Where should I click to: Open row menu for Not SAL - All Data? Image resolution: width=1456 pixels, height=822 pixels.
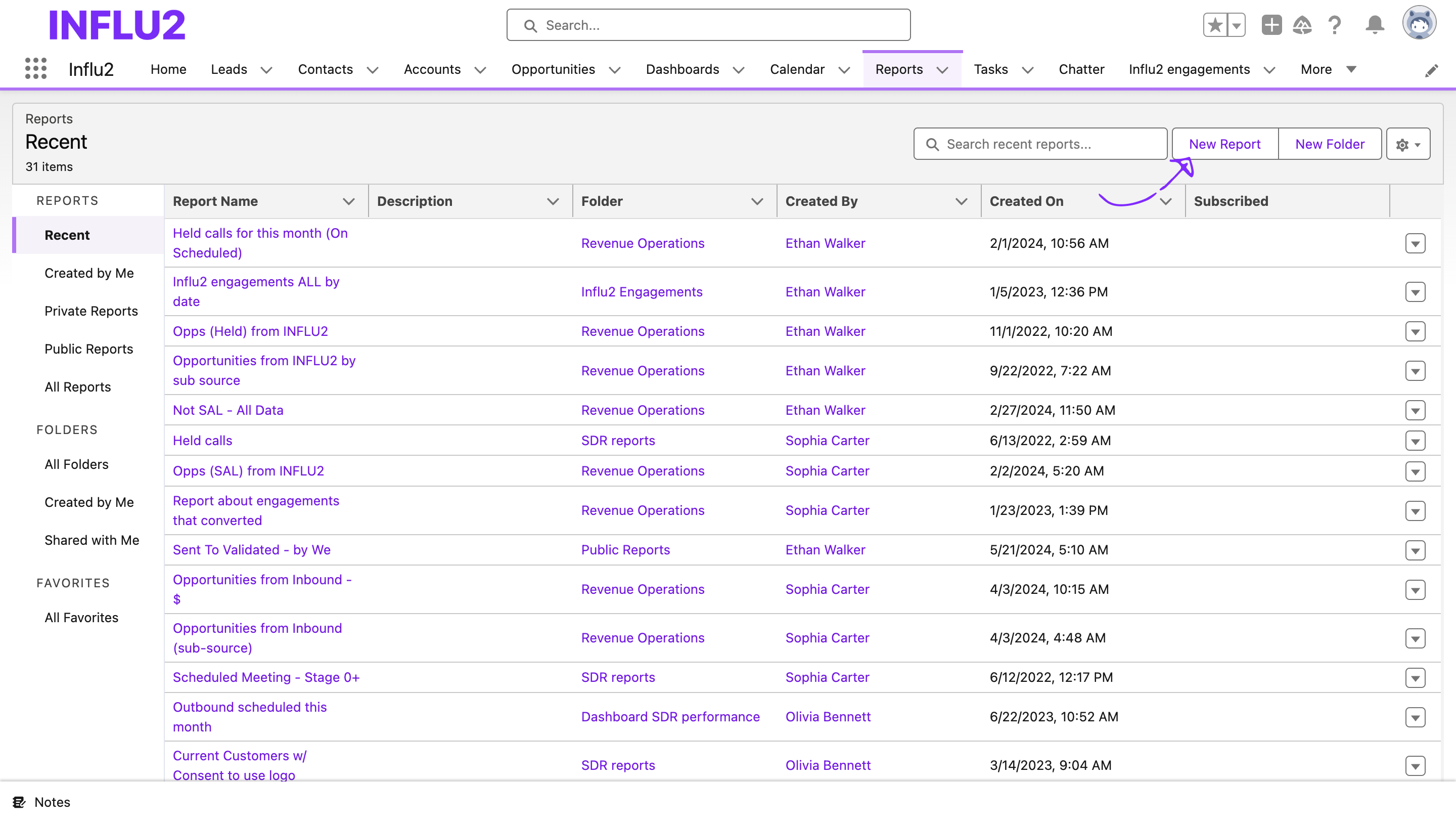point(1415,411)
